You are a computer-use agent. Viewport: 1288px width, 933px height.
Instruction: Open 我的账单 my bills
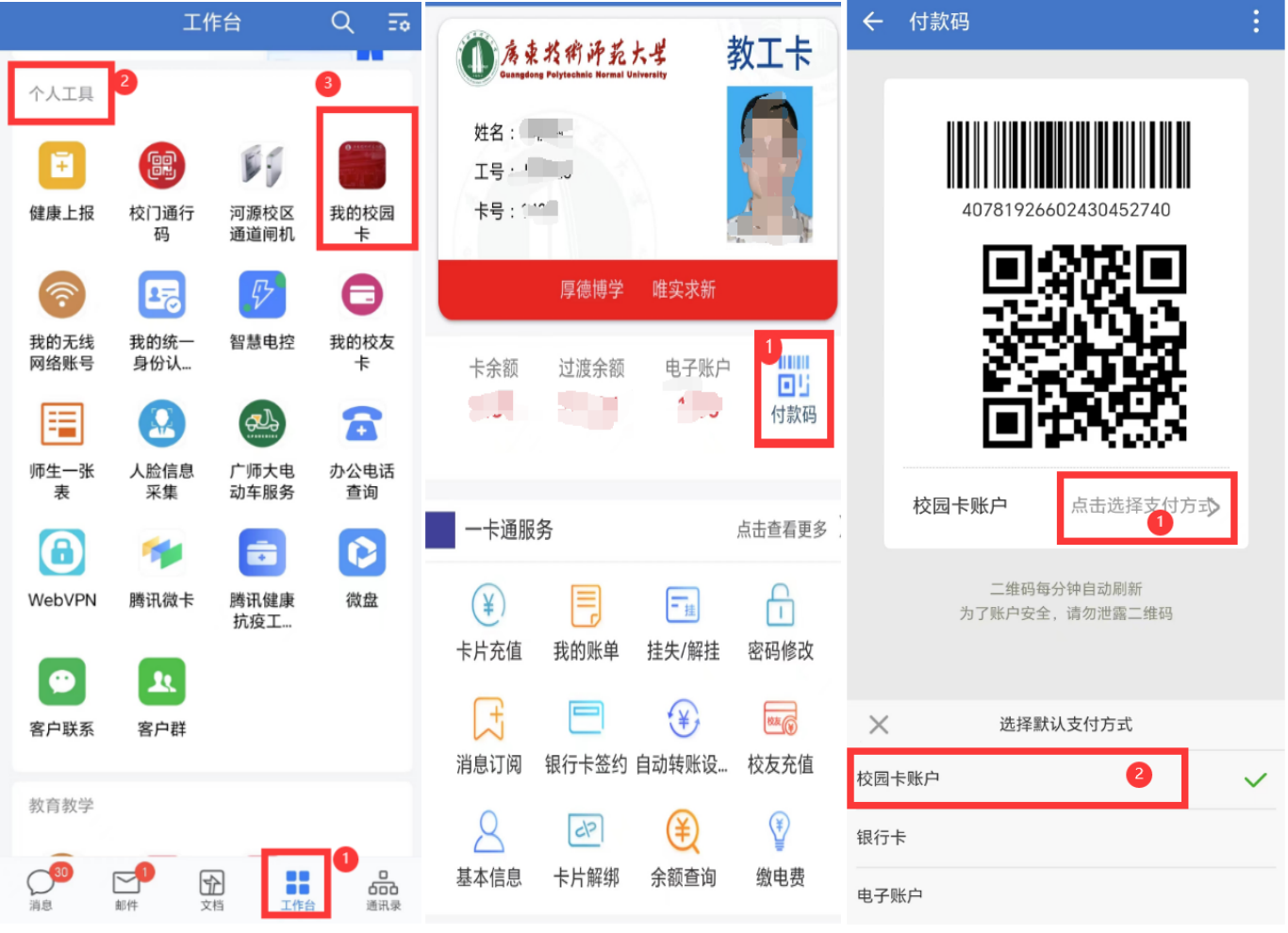tap(586, 622)
